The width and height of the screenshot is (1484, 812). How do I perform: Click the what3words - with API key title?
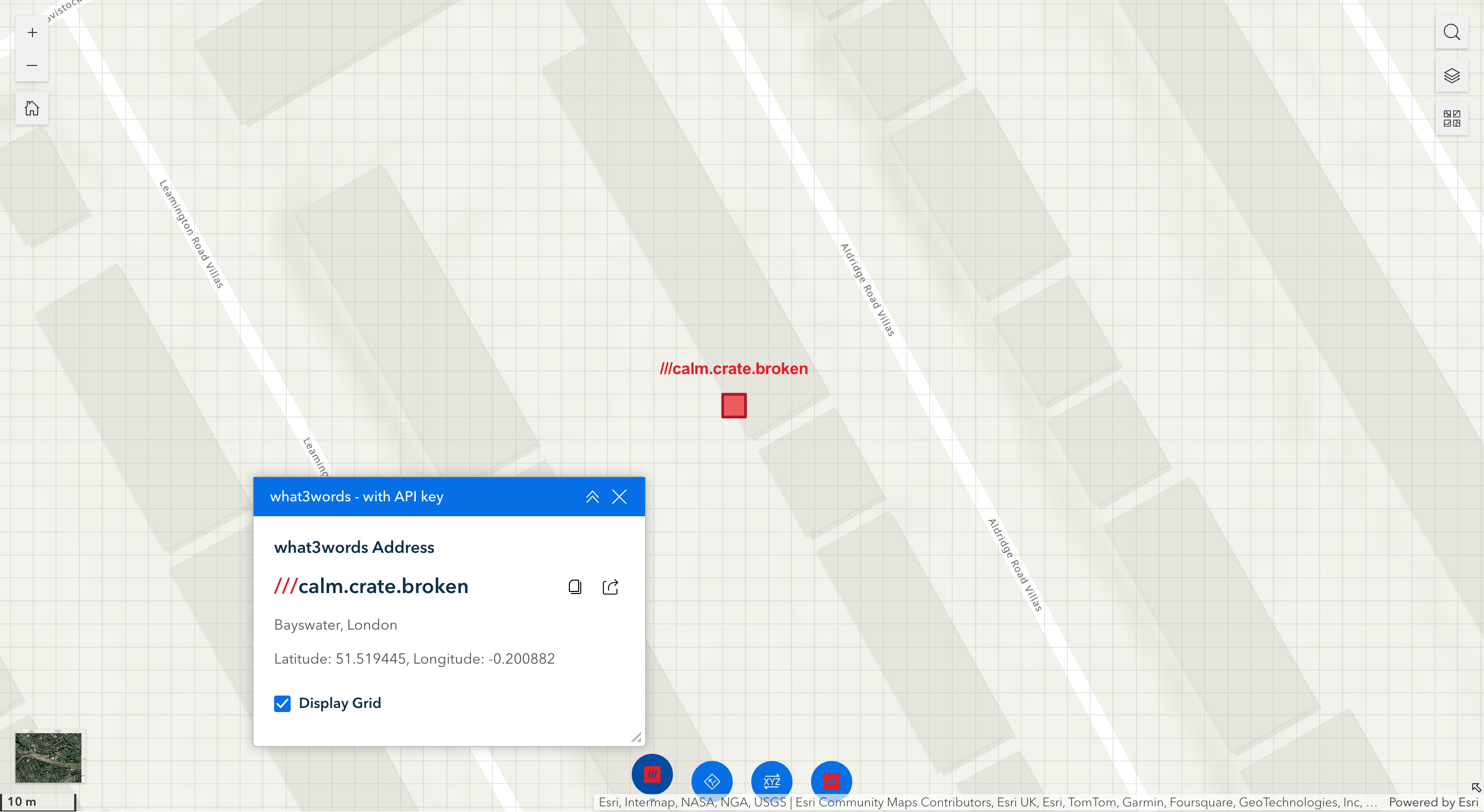(357, 497)
